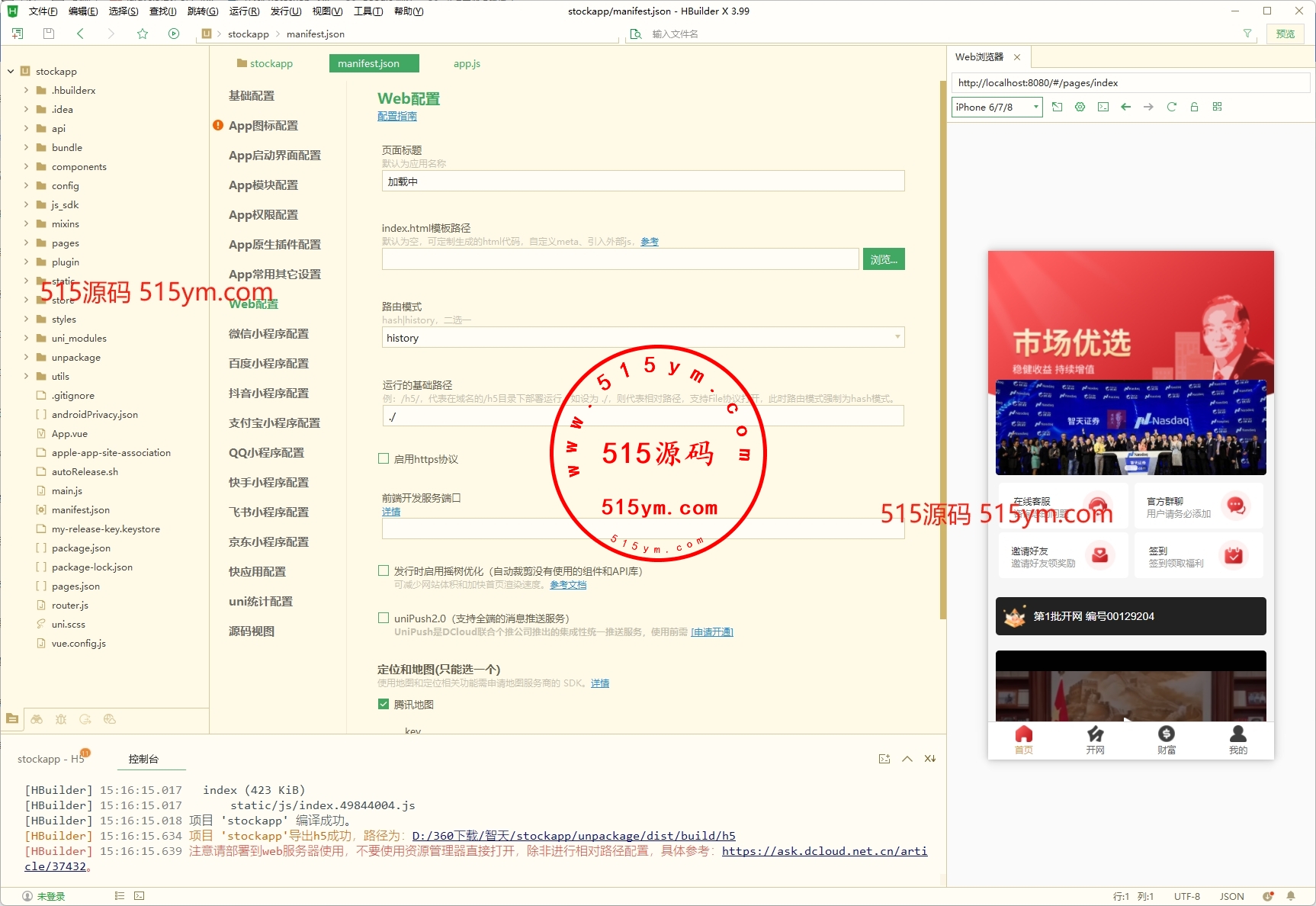
Task: Open the browser settings gear icon
Action: [x=1080, y=107]
